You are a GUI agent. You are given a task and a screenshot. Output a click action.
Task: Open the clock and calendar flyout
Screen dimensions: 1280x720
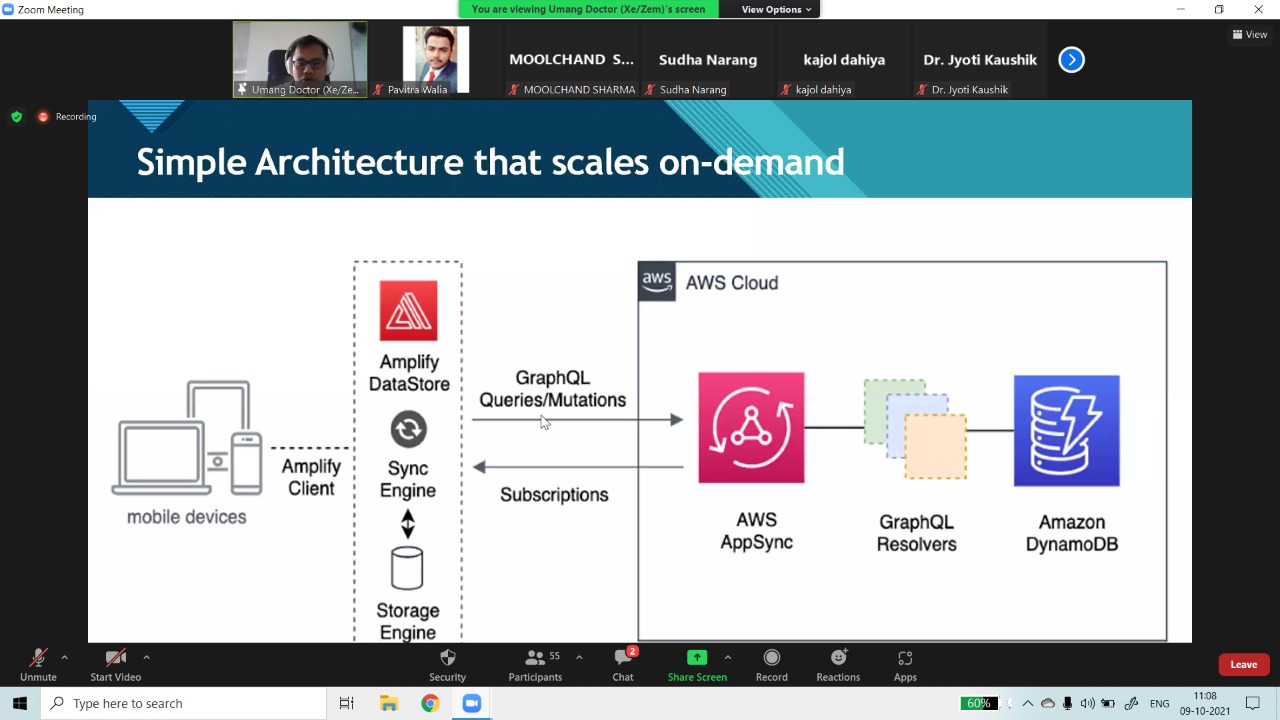click(1205, 703)
